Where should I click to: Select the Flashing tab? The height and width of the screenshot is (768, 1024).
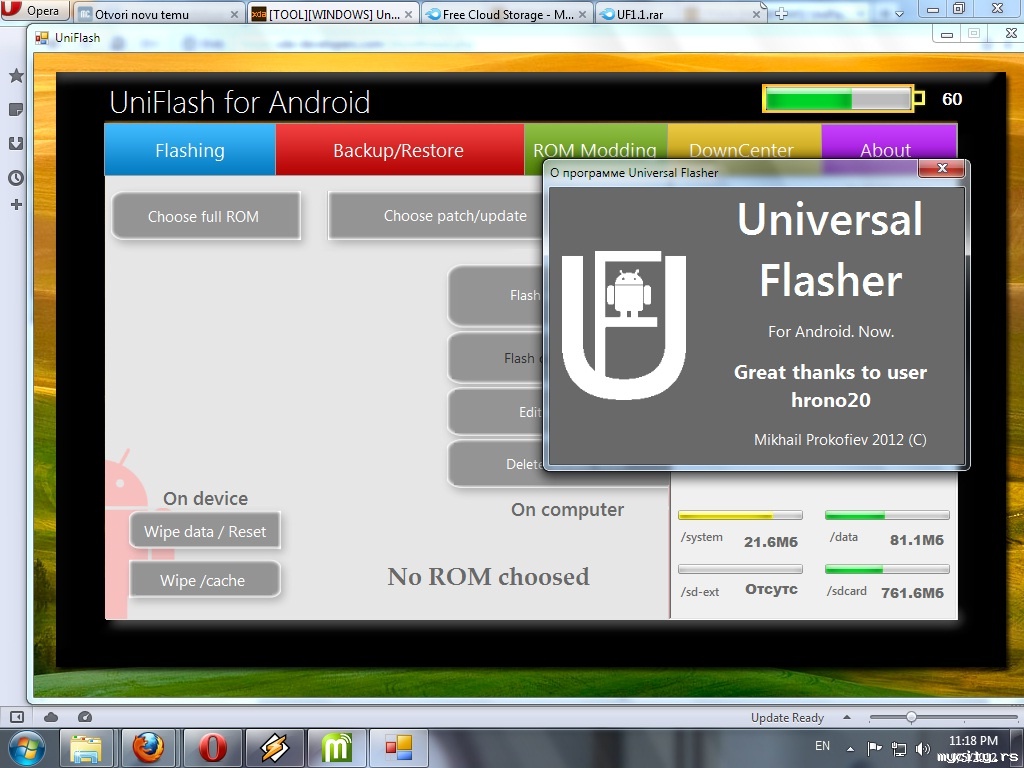189,151
